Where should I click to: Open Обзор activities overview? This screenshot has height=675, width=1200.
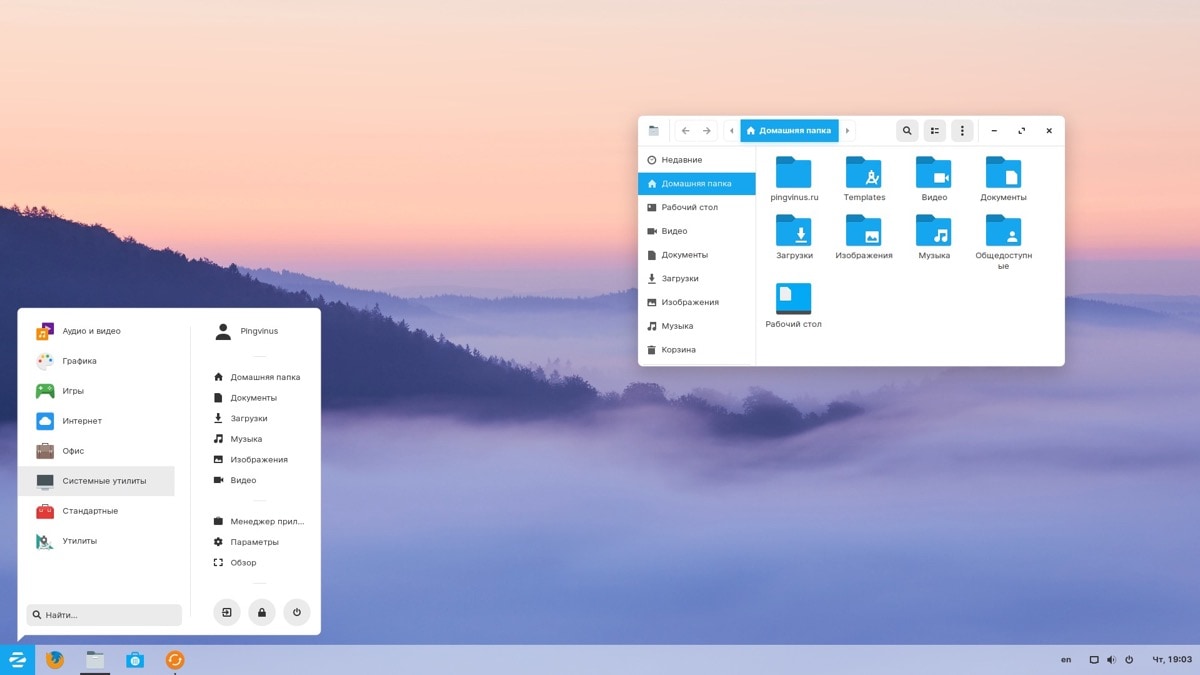(236, 563)
